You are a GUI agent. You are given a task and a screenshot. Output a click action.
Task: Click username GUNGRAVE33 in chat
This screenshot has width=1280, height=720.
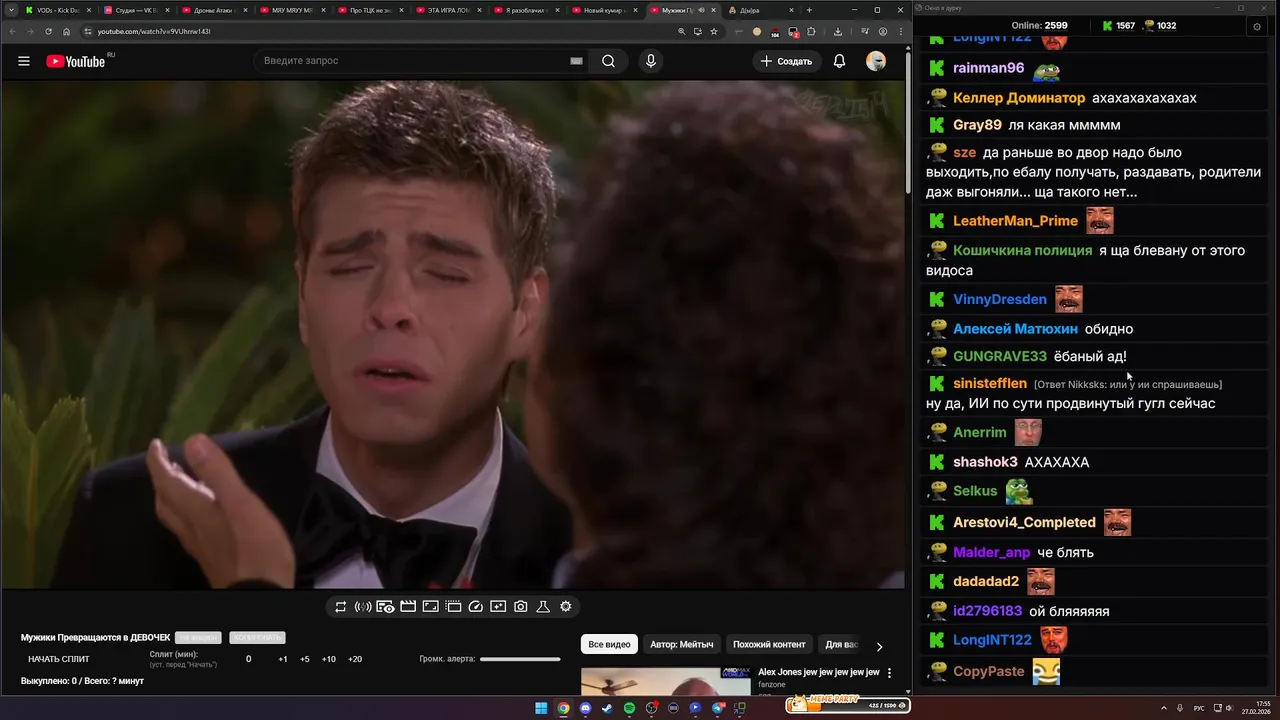pyautogui.click(x=1000, y=356)
